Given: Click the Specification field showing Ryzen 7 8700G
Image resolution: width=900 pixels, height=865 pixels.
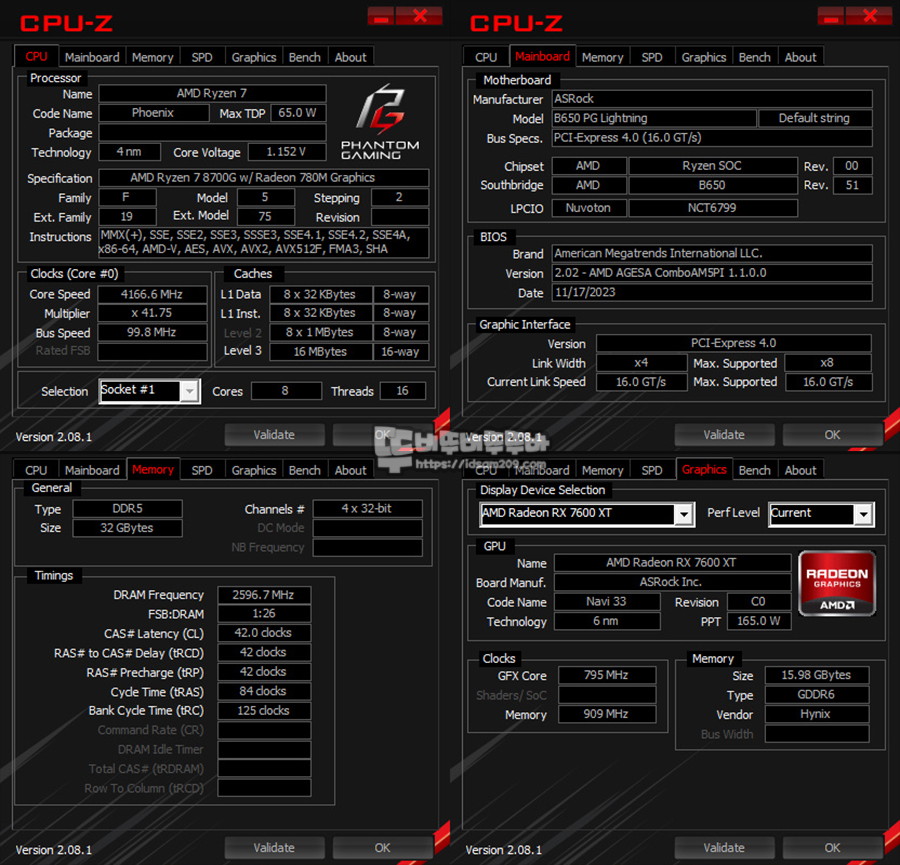Looking at the screenshot, I should click(x=263, y=178).
